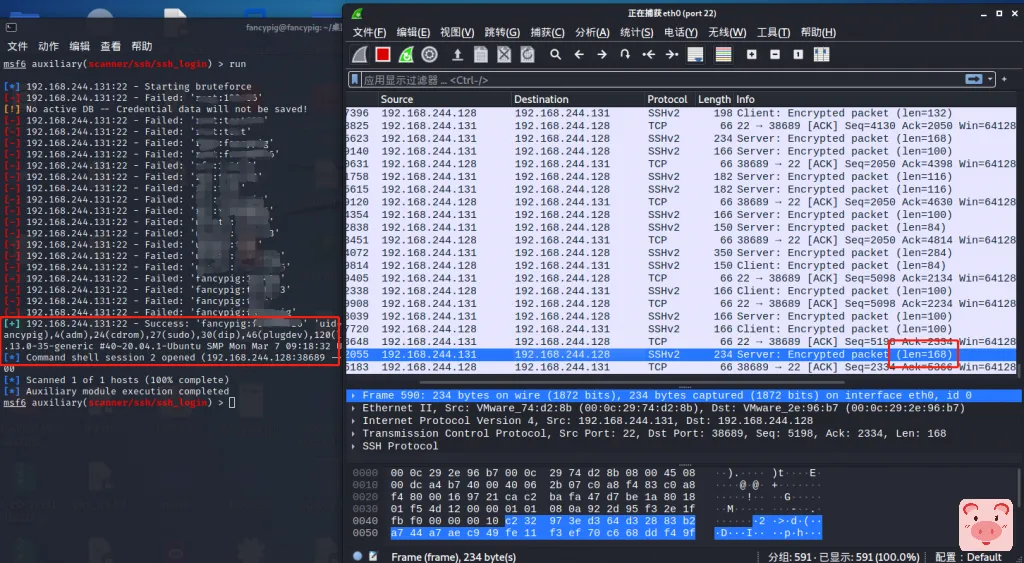Click the save capture file icon

pyautogui.click(x=481, y=55)
